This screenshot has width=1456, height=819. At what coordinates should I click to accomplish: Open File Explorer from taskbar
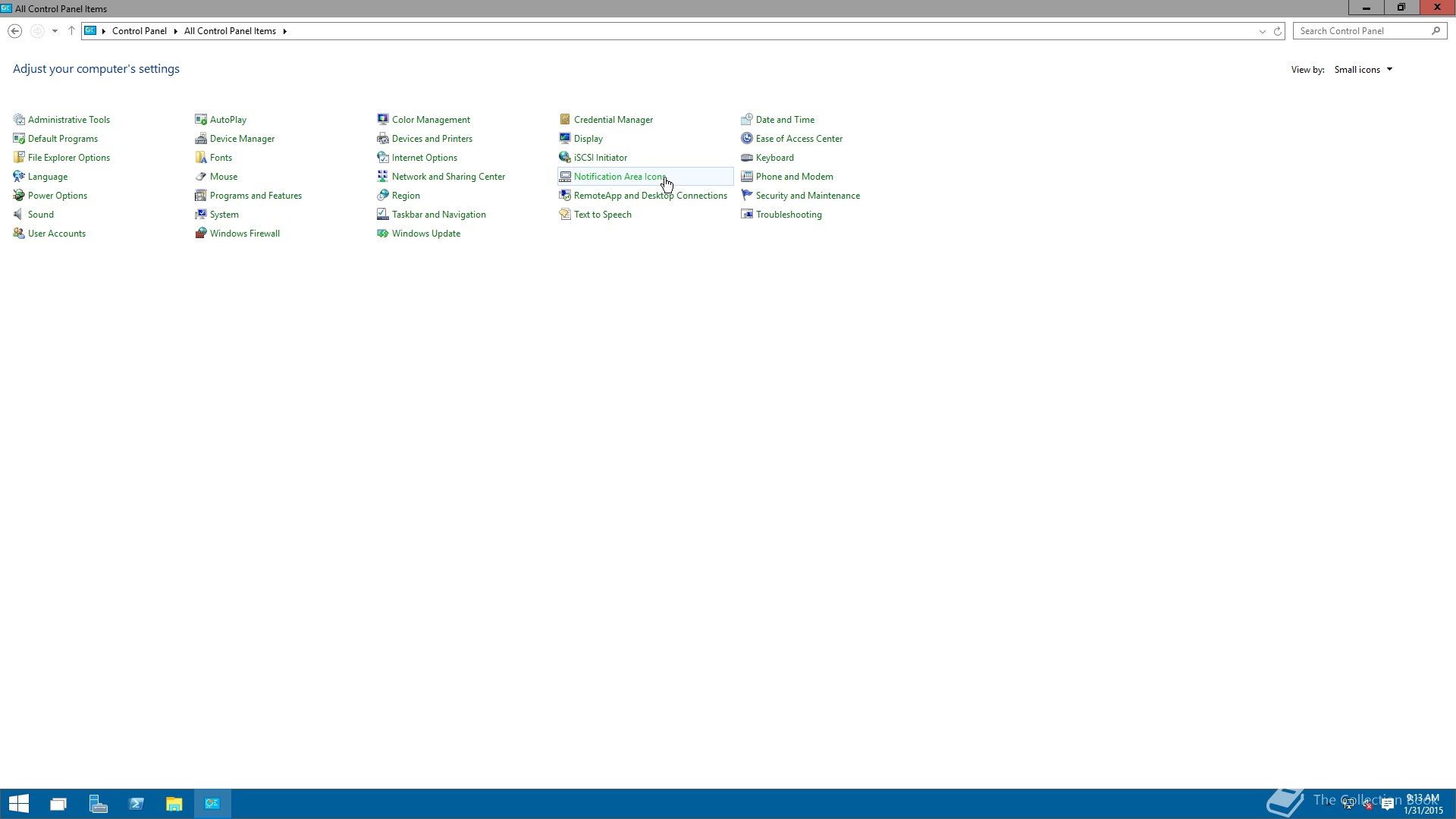(x=174, y=804)
